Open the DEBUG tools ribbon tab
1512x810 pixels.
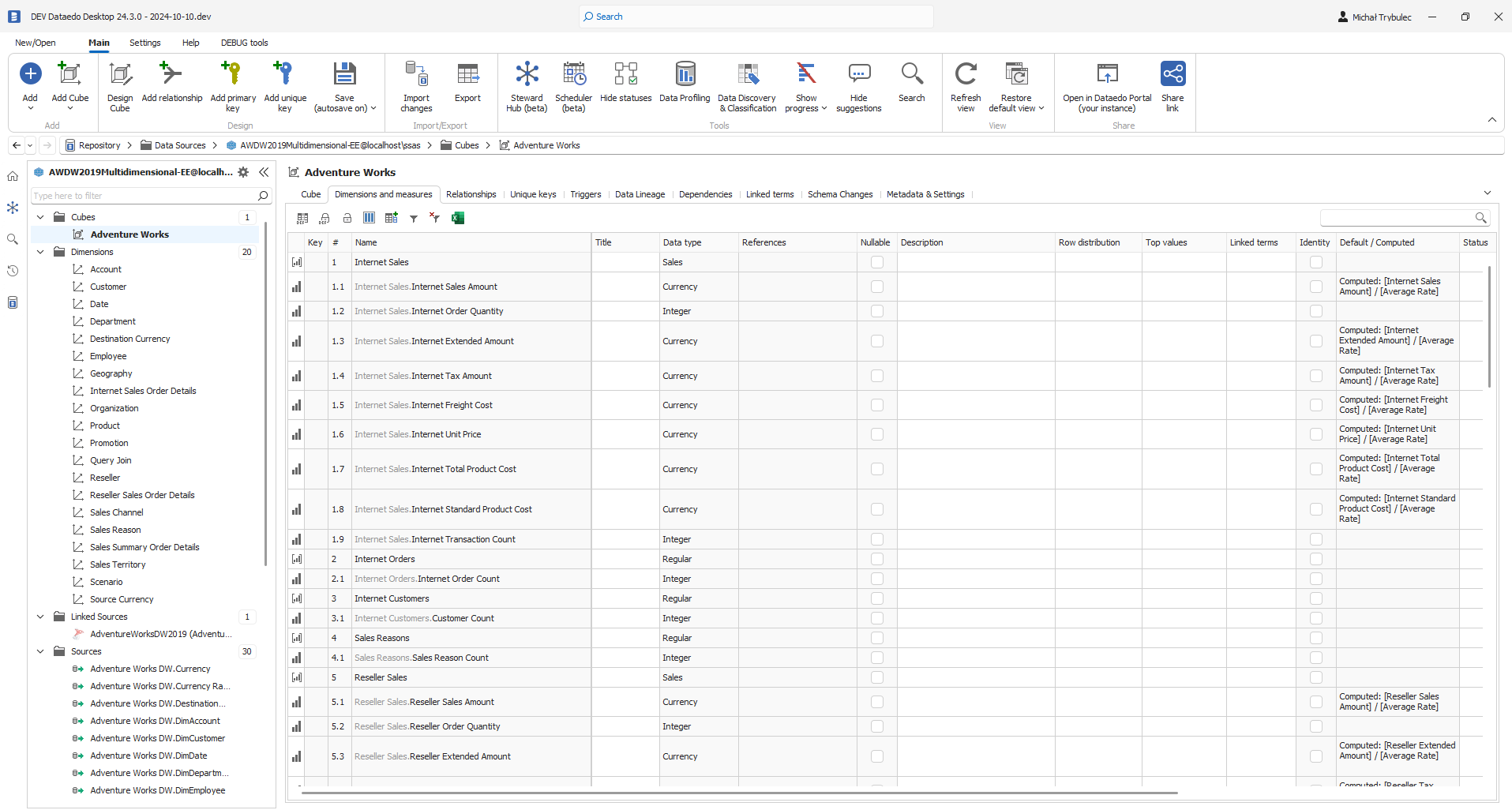(x=244, y=43)
